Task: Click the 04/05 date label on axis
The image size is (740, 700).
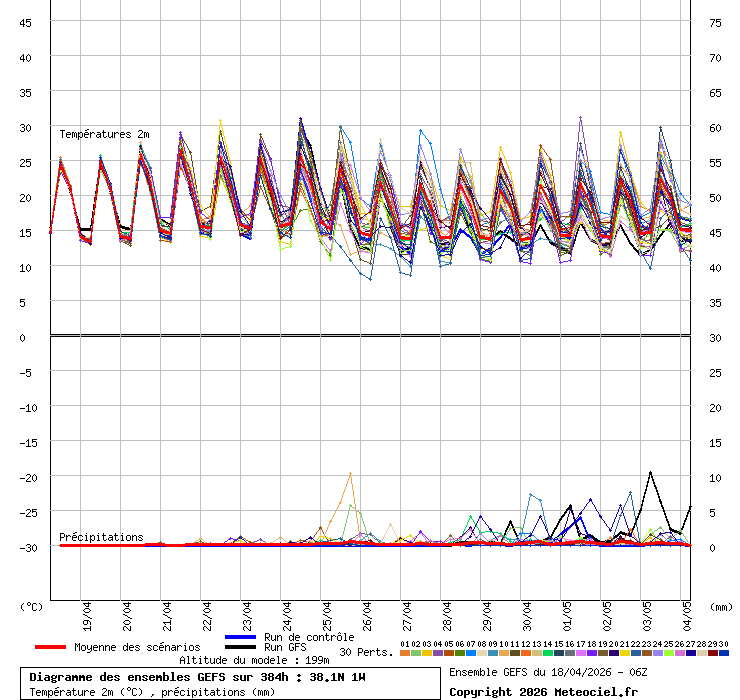Action: tap(687, 611)
